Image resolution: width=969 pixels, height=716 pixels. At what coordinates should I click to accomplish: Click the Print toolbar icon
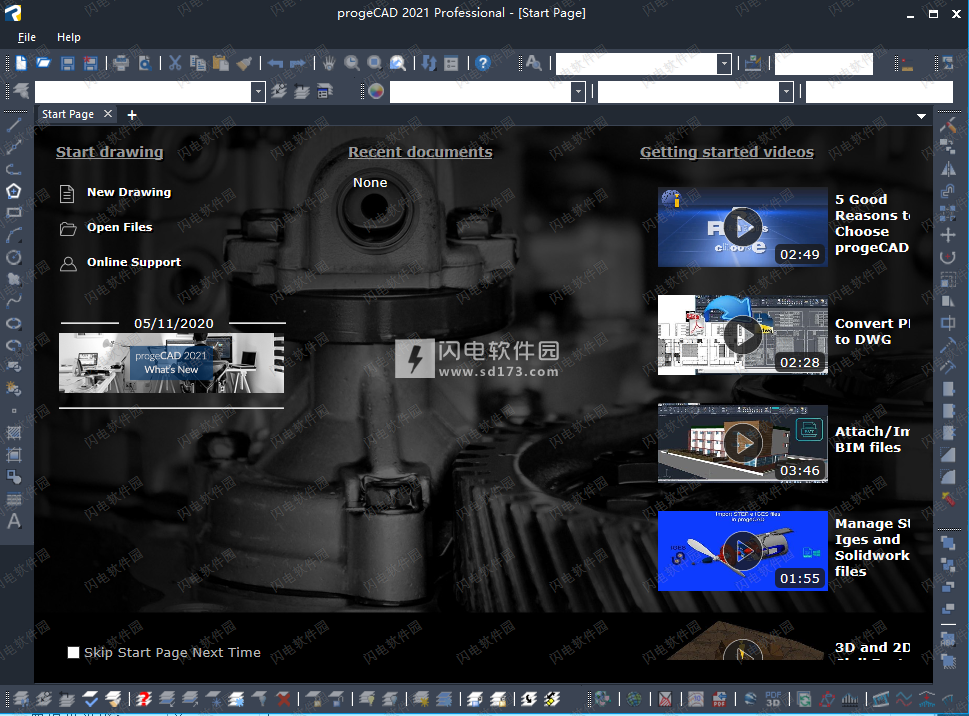click(x=121, y=63)
